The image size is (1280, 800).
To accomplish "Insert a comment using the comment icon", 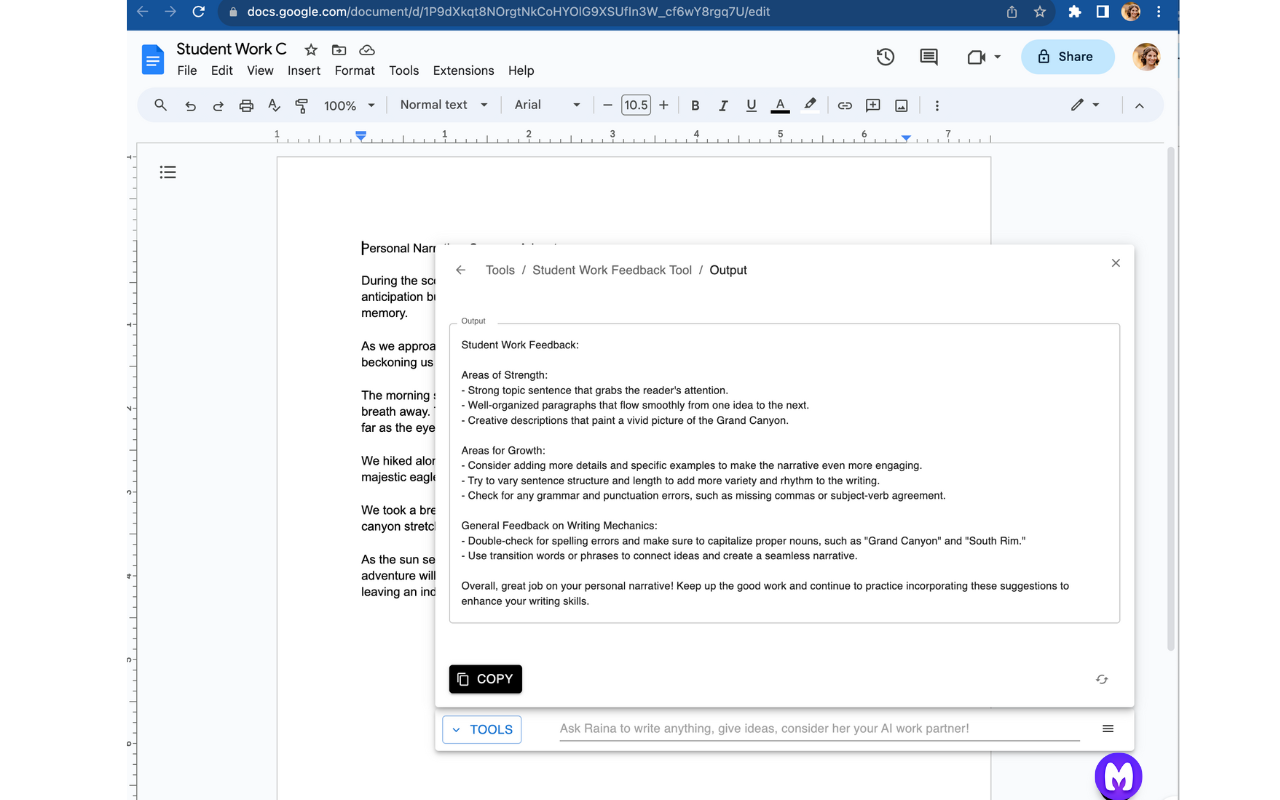I will (x=872, y=105).
